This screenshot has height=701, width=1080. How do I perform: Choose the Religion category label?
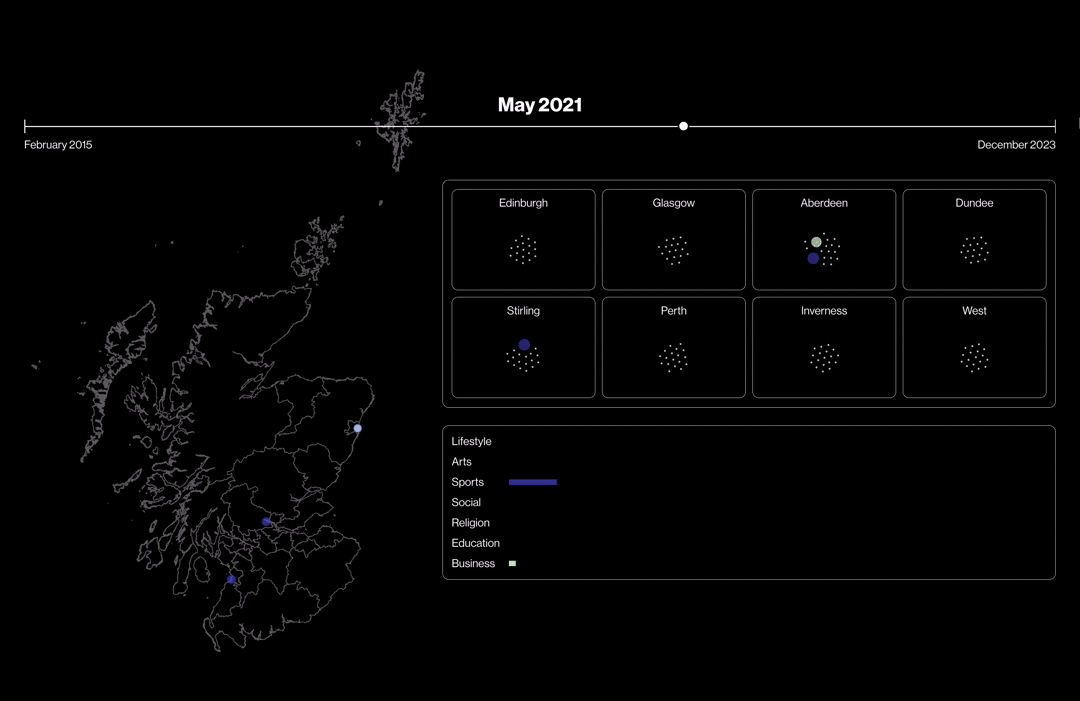[x=470, y=523]
